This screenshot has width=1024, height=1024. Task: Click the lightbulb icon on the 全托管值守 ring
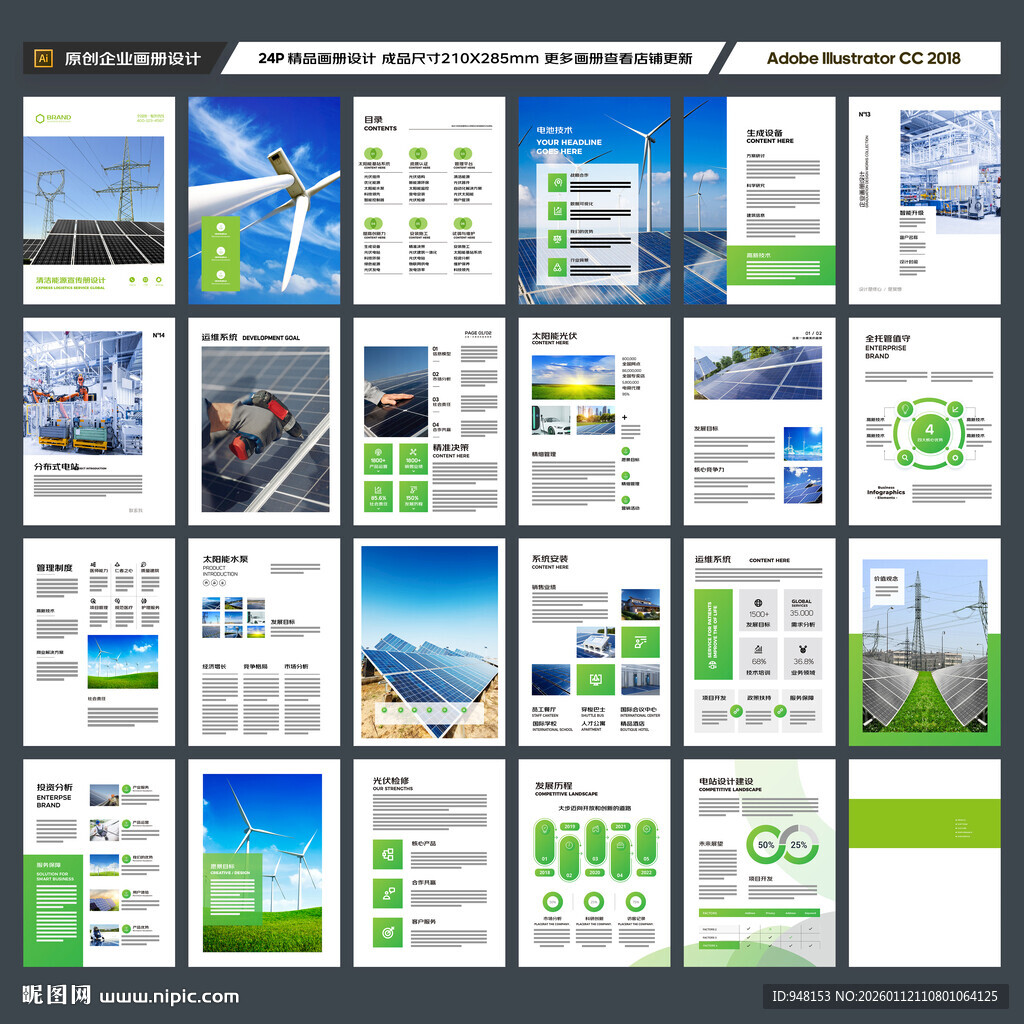click(904, 409)
